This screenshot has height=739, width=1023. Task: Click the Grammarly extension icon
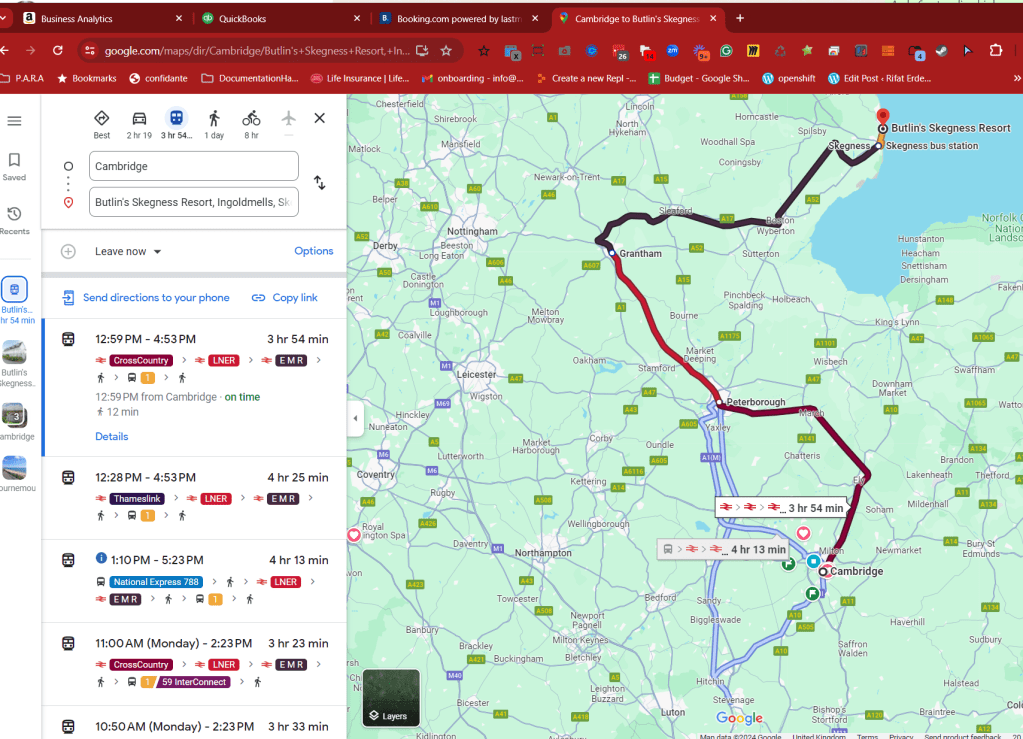click(726, 50)
